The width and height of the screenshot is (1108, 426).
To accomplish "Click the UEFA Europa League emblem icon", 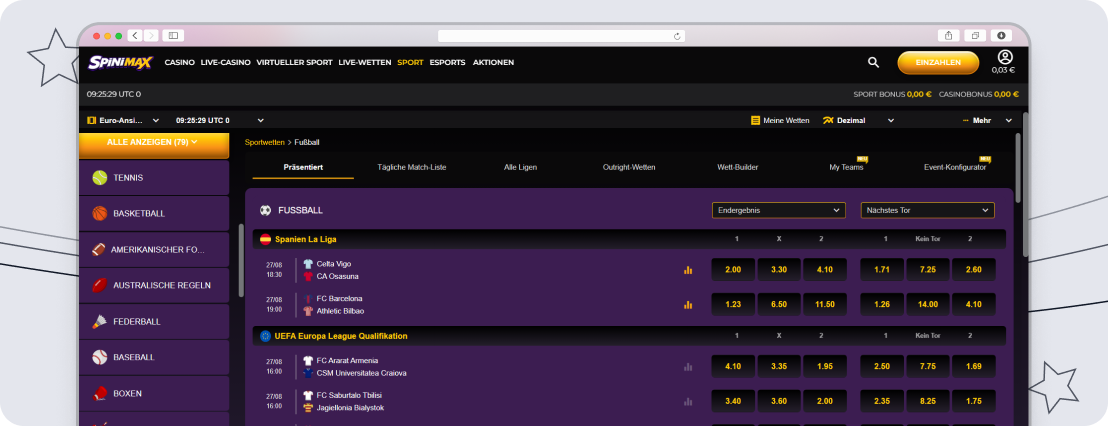I will 266,336.
